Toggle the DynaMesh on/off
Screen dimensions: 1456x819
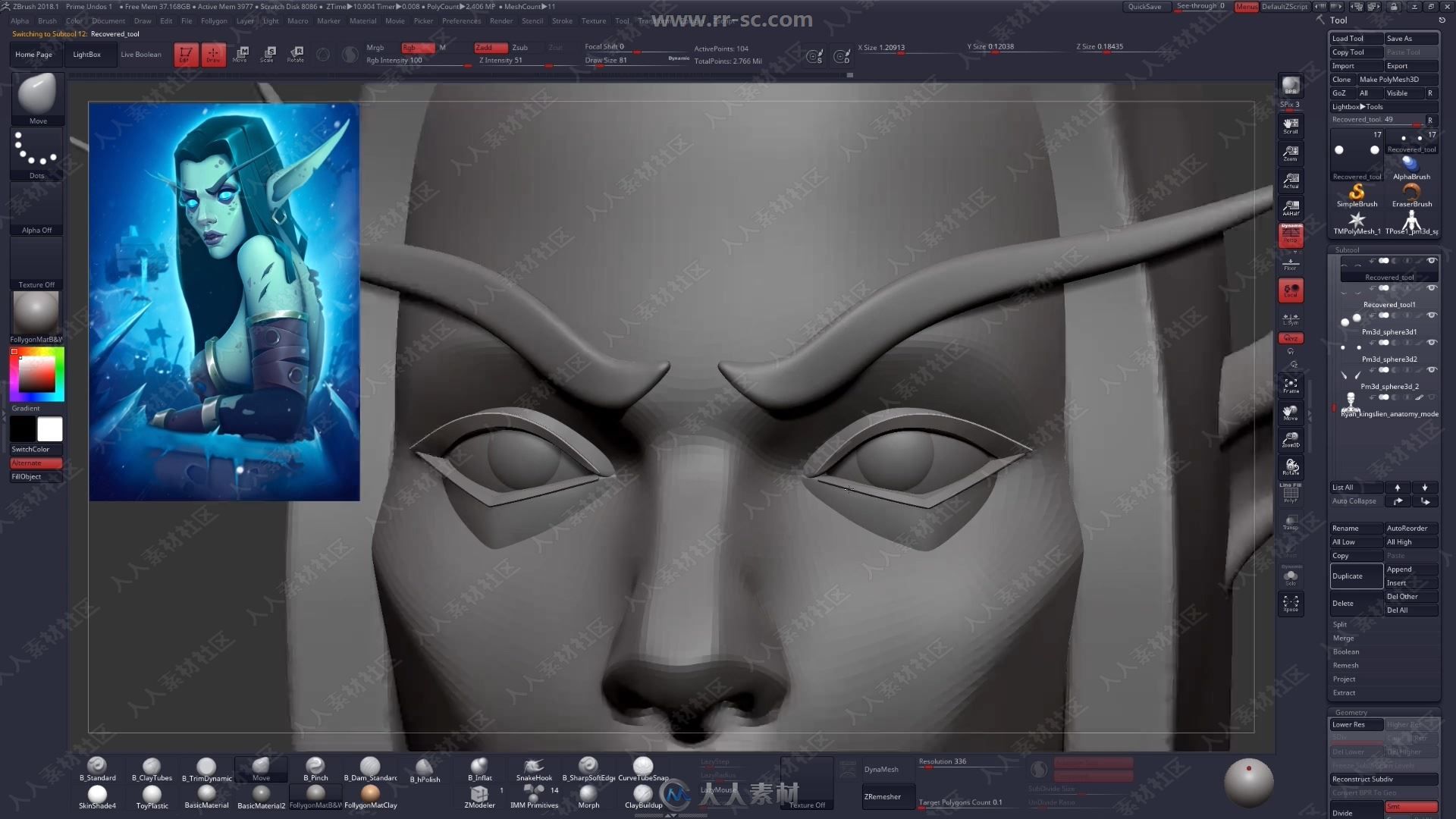[x=880, y=769]
